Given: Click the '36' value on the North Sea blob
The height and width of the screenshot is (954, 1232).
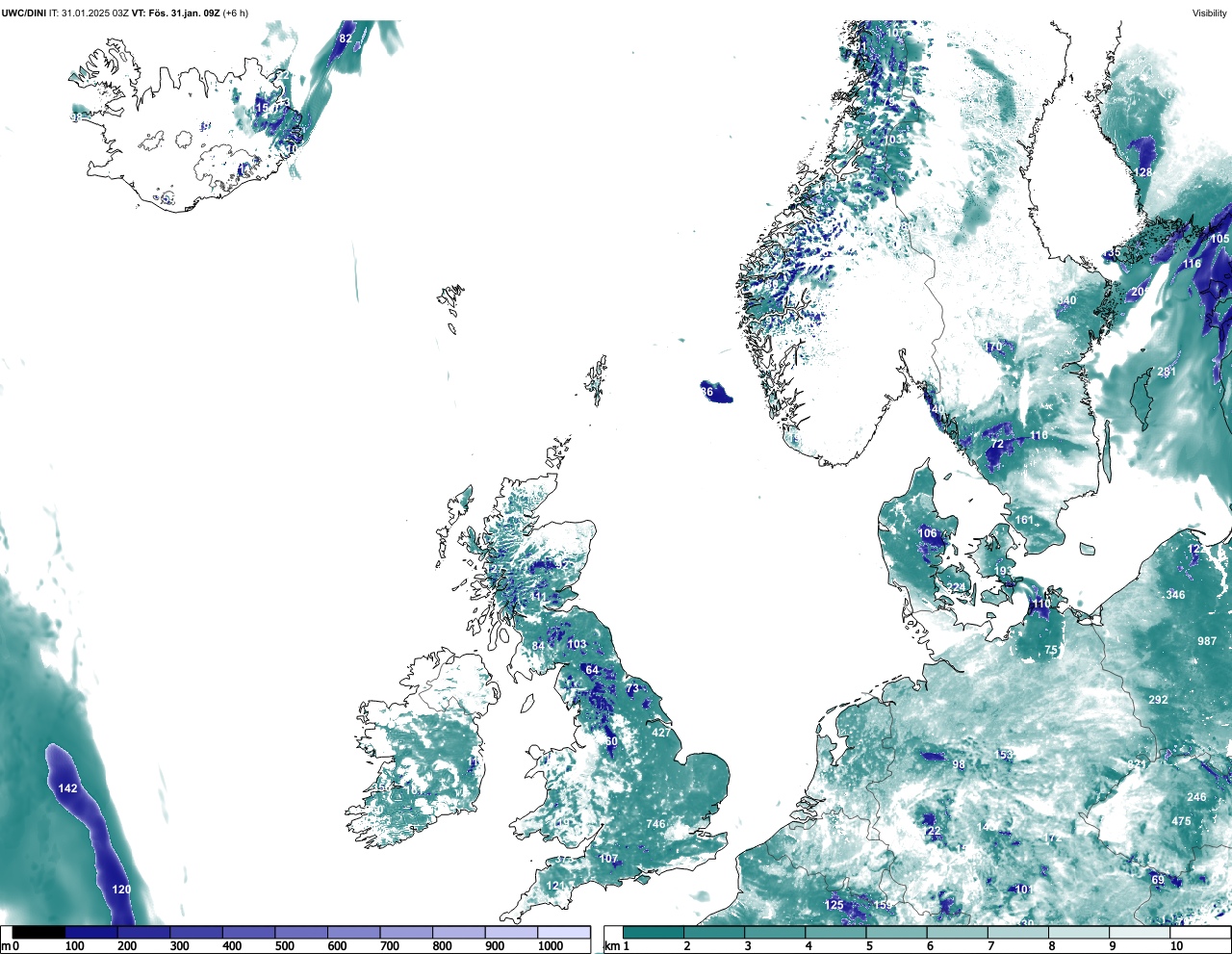Looking at the screenshot, I should (x=707, y=392).
